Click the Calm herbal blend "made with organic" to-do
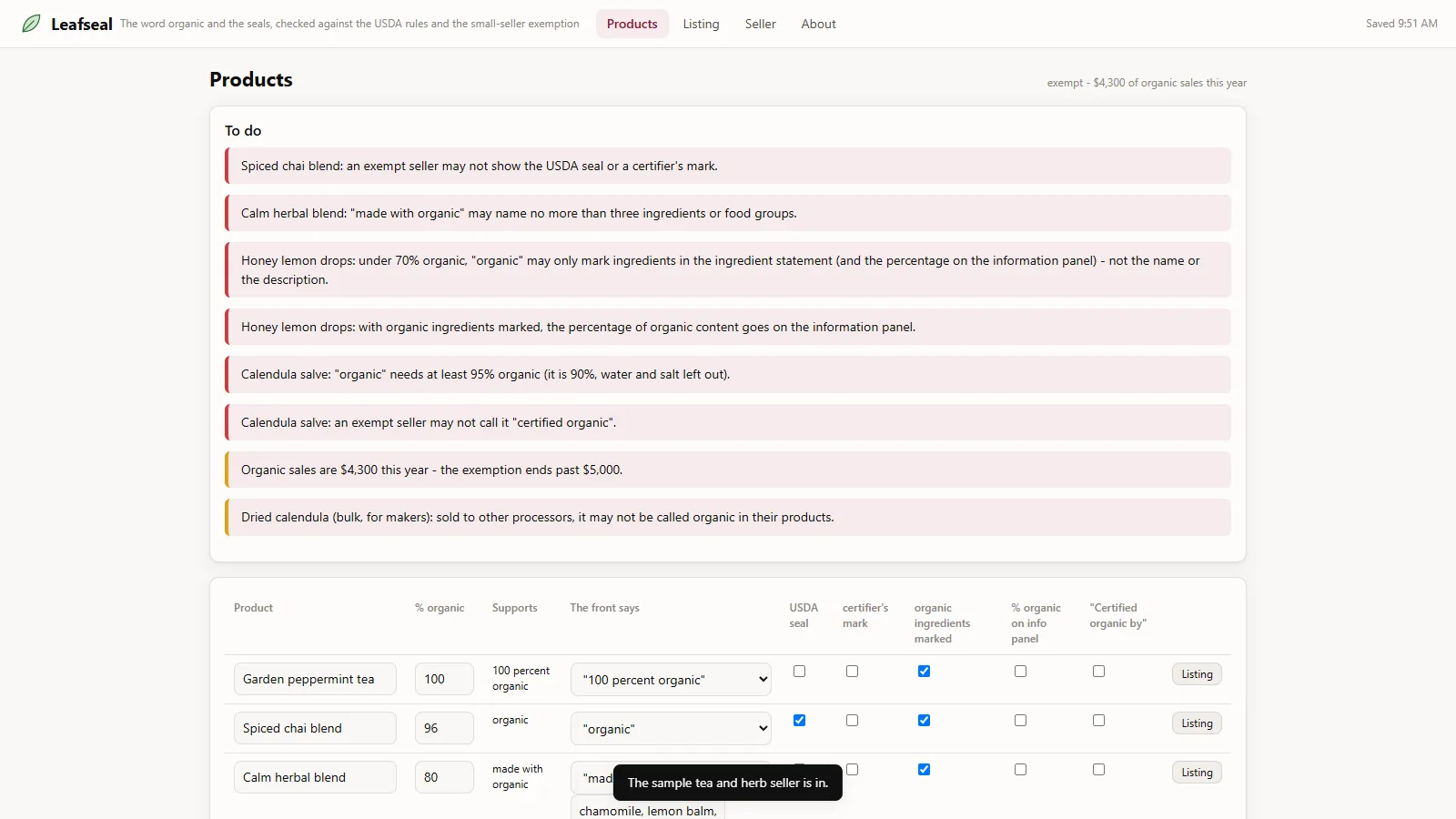Viewport: 1456px width, 819px height. tap(728, 213)
